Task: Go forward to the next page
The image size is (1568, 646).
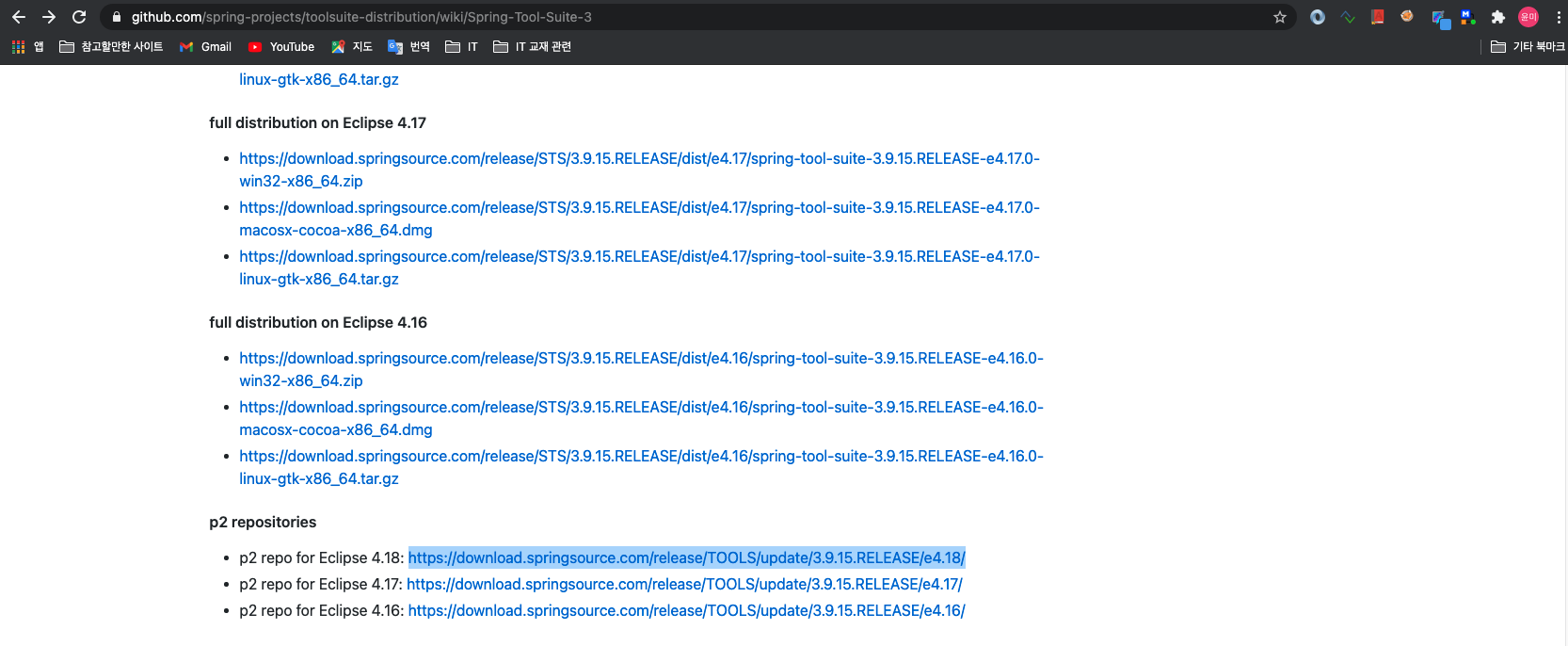Action: pos(49,17)
